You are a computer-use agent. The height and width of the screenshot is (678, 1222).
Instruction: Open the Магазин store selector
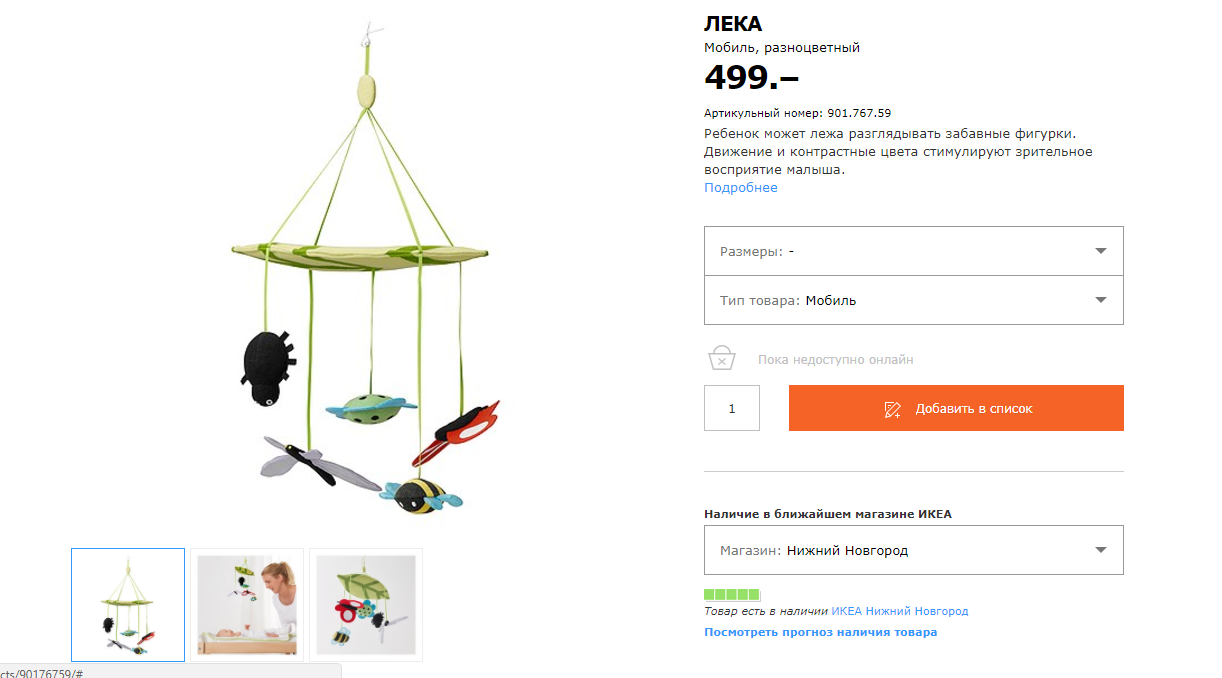(x=913, y=550)
